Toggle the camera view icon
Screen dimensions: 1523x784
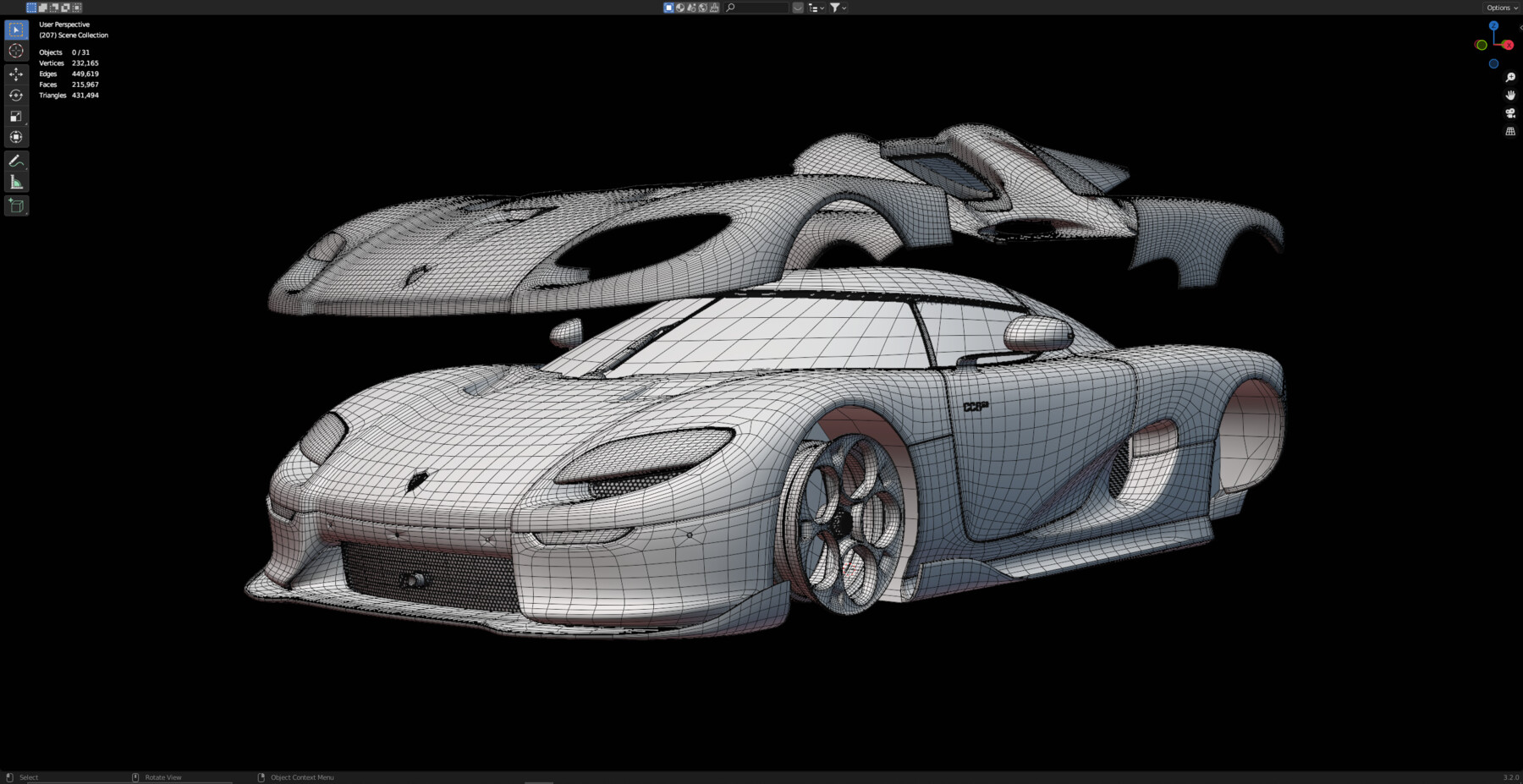pos(1510,113)
